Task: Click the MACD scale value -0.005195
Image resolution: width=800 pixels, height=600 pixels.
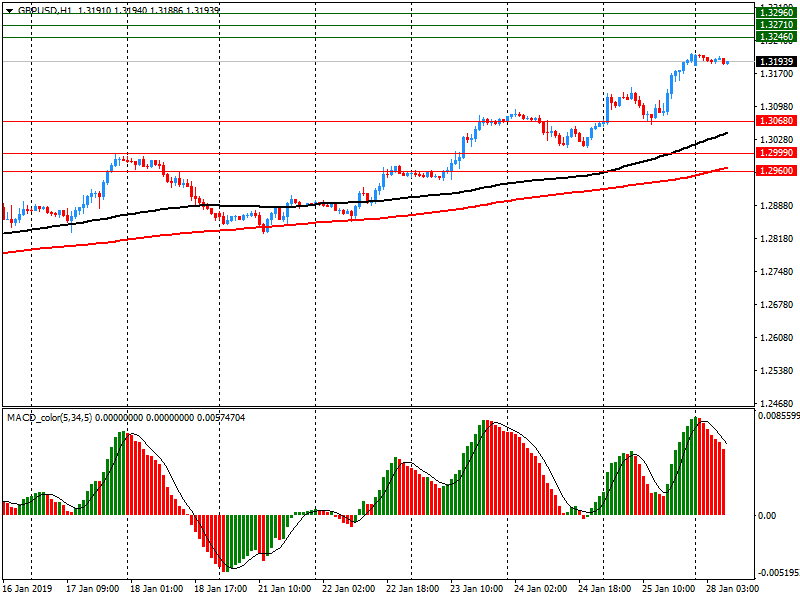Action: [x=779, y=572]
